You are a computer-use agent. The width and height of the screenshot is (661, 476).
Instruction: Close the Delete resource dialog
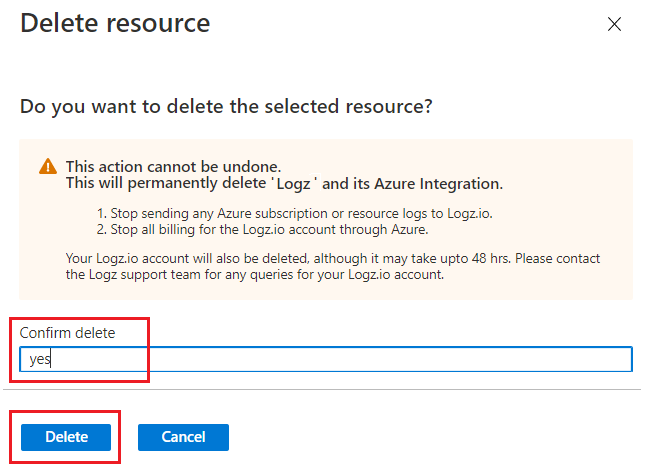click(x=615, y=25)
